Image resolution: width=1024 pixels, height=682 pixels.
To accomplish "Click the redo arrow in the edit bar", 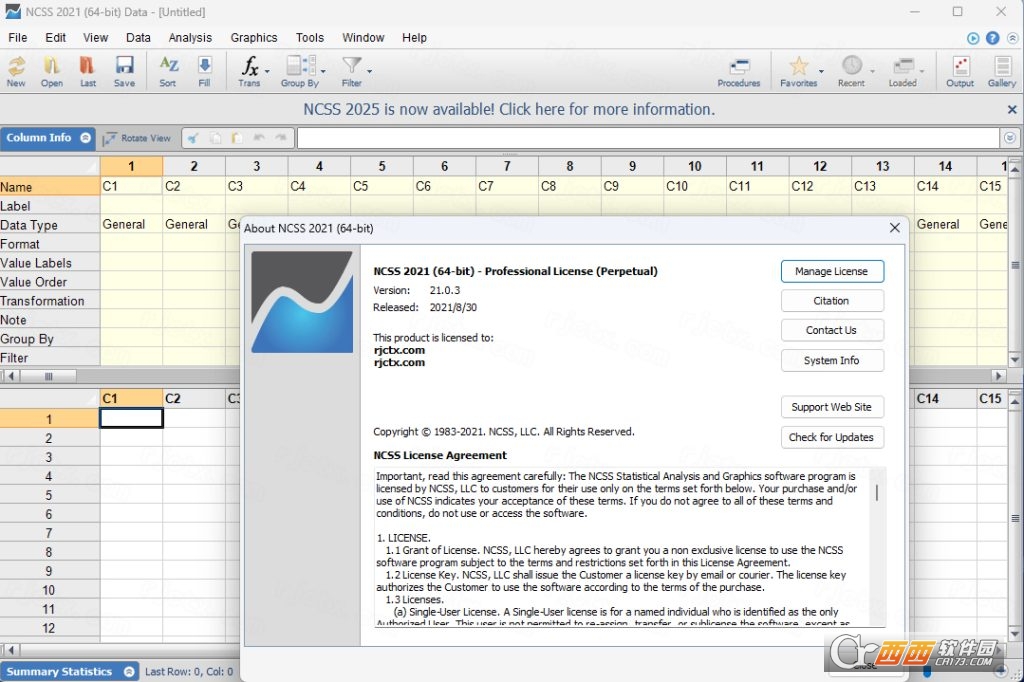I will pos(281,138).
